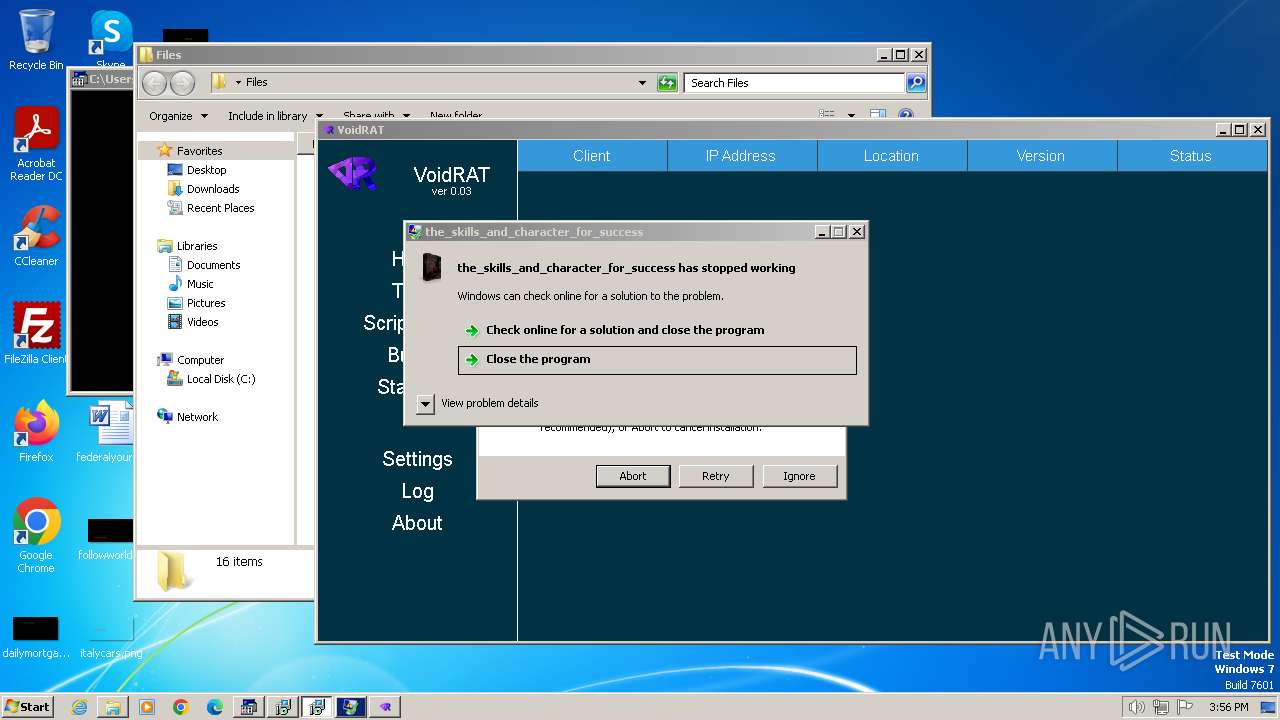Click Chrome icon in taskbar

pyautogui.click(x=181, y=707)
